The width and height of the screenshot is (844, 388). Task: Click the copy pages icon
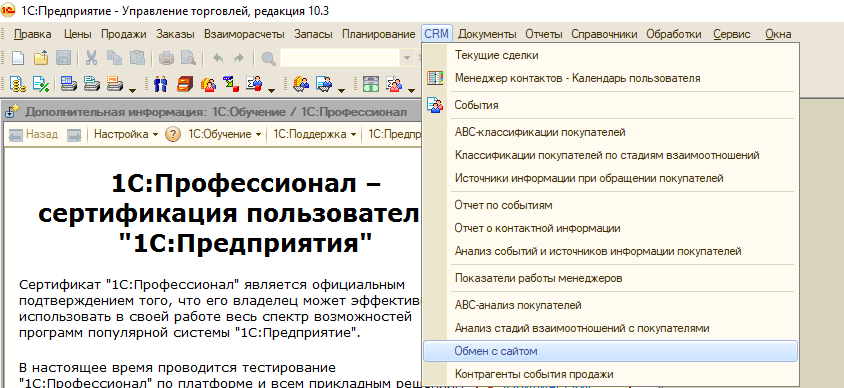[114, 58]
